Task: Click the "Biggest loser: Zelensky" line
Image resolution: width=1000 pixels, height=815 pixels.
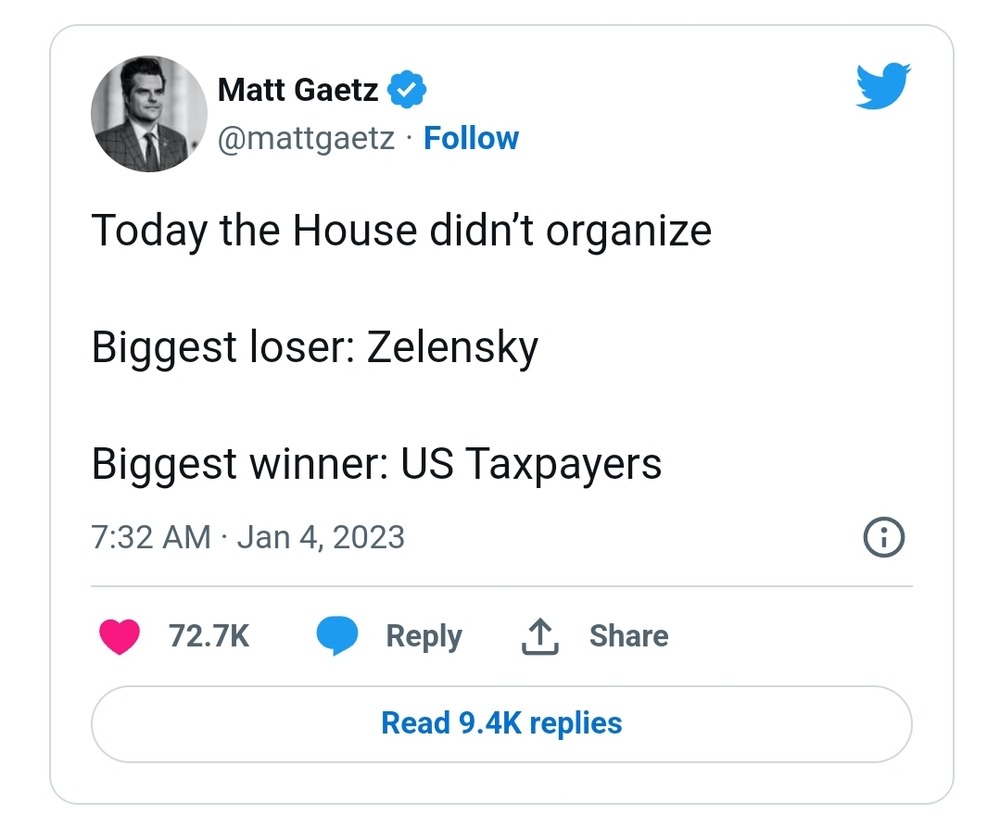Action: (315, 347)
